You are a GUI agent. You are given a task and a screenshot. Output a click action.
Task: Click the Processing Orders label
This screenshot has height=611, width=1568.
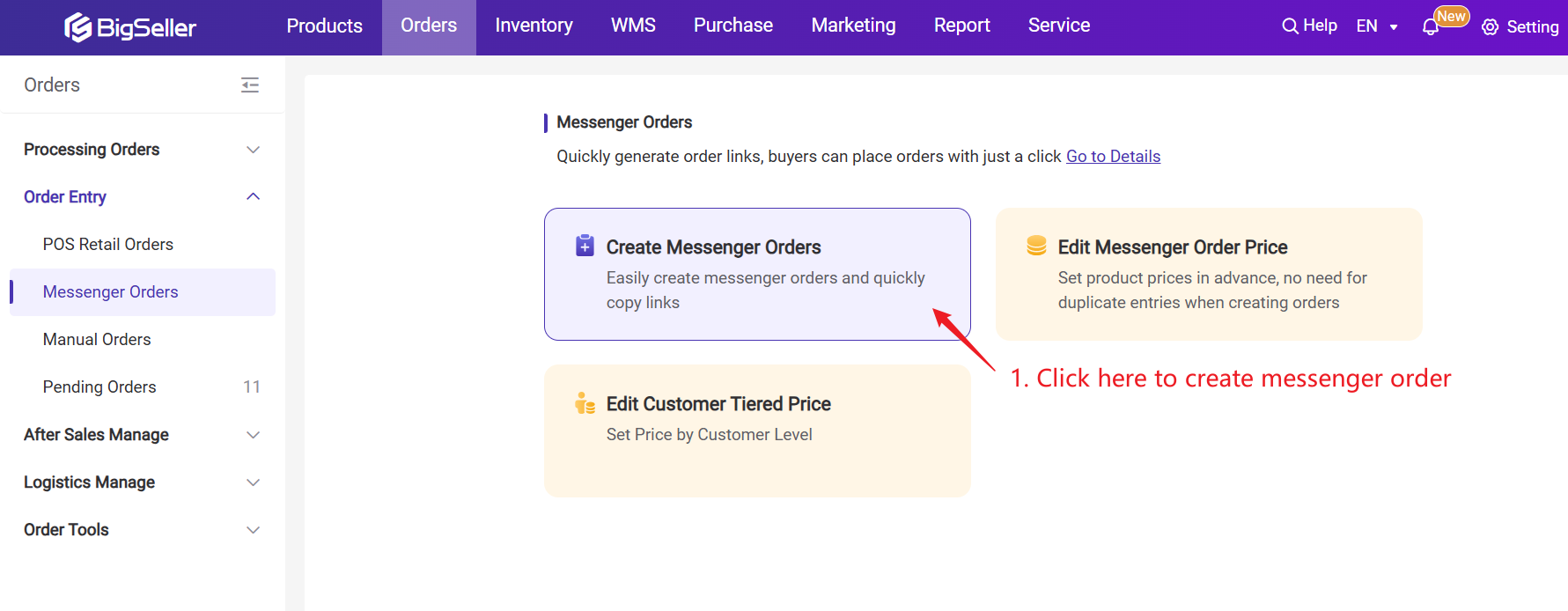(92, 150)
